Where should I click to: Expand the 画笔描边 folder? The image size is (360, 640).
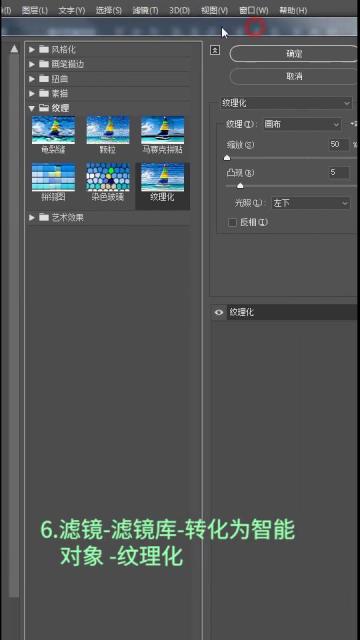(x=32, y=64)
